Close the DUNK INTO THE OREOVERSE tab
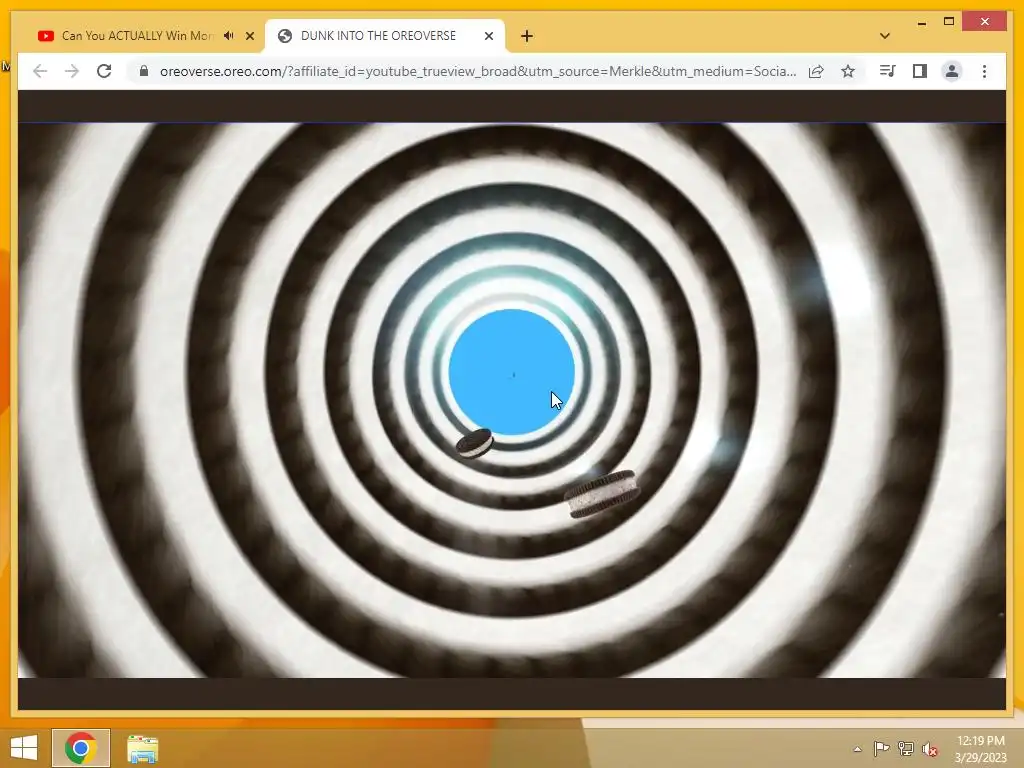Viewport: 1024px width, 768px height. point(488,36)
